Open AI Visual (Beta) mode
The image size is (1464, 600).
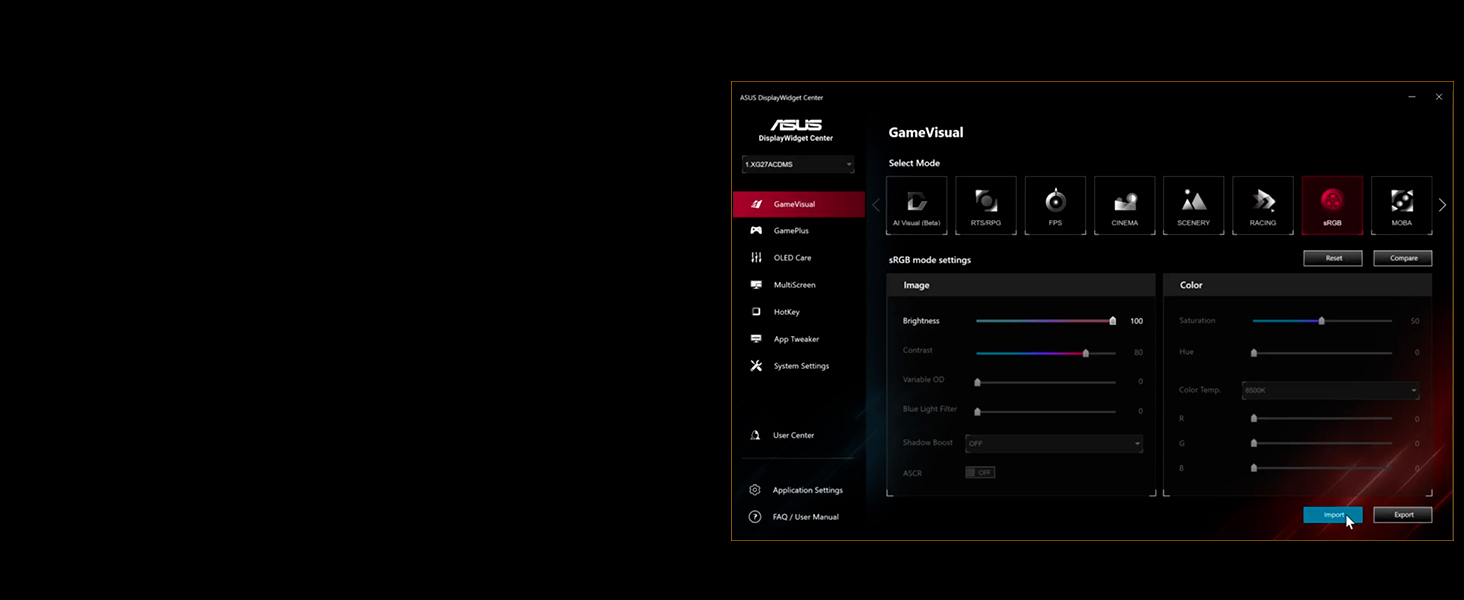pos(916,205)
